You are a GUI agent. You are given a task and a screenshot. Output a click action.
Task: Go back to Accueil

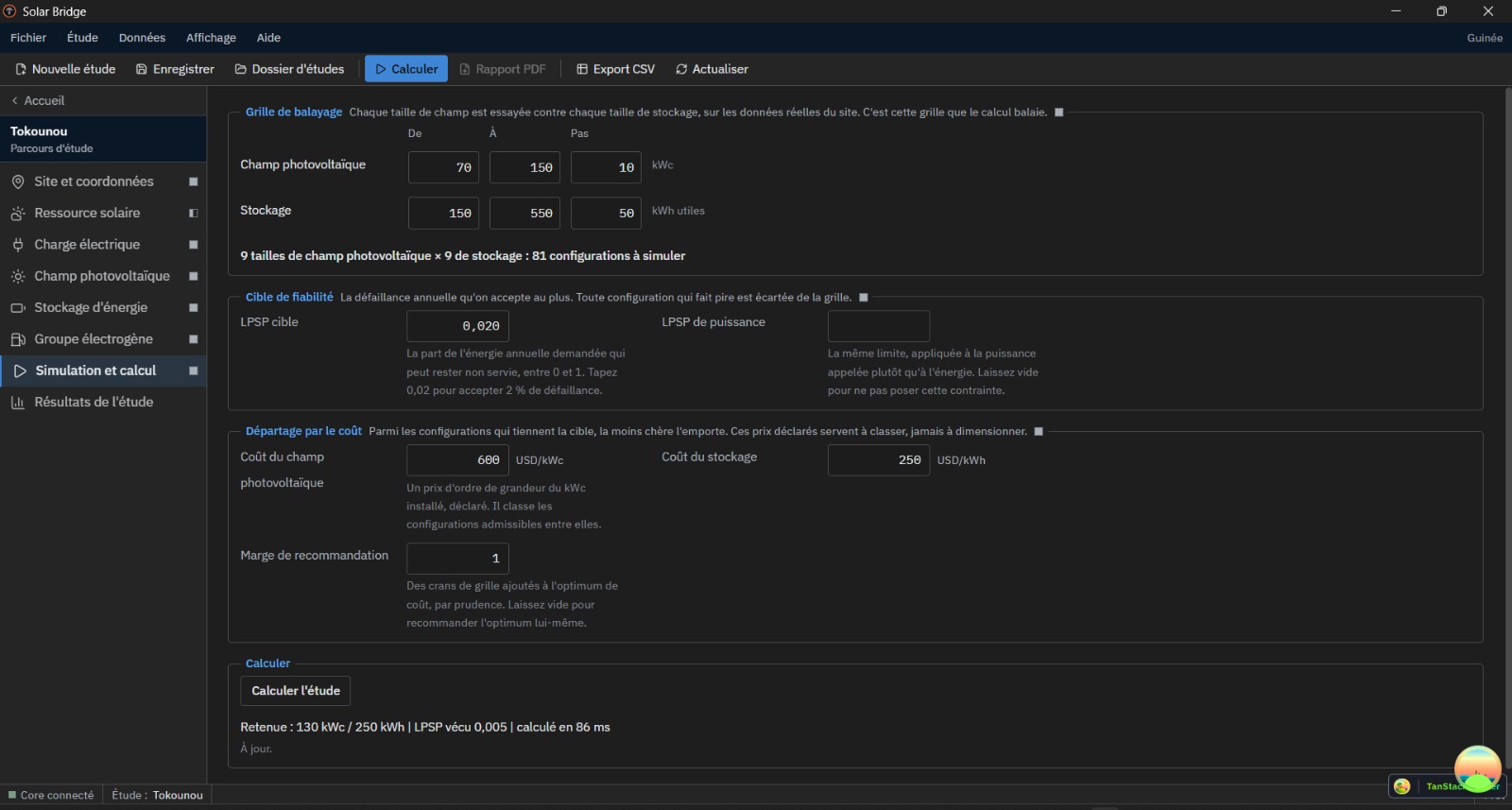pos(38,100)
